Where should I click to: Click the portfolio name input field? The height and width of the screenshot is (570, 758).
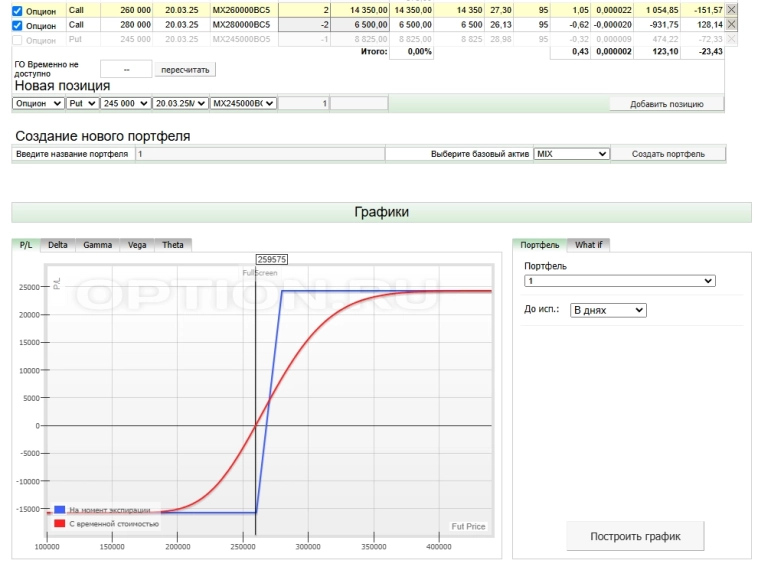pyautogui.click(x=259, y=154)
